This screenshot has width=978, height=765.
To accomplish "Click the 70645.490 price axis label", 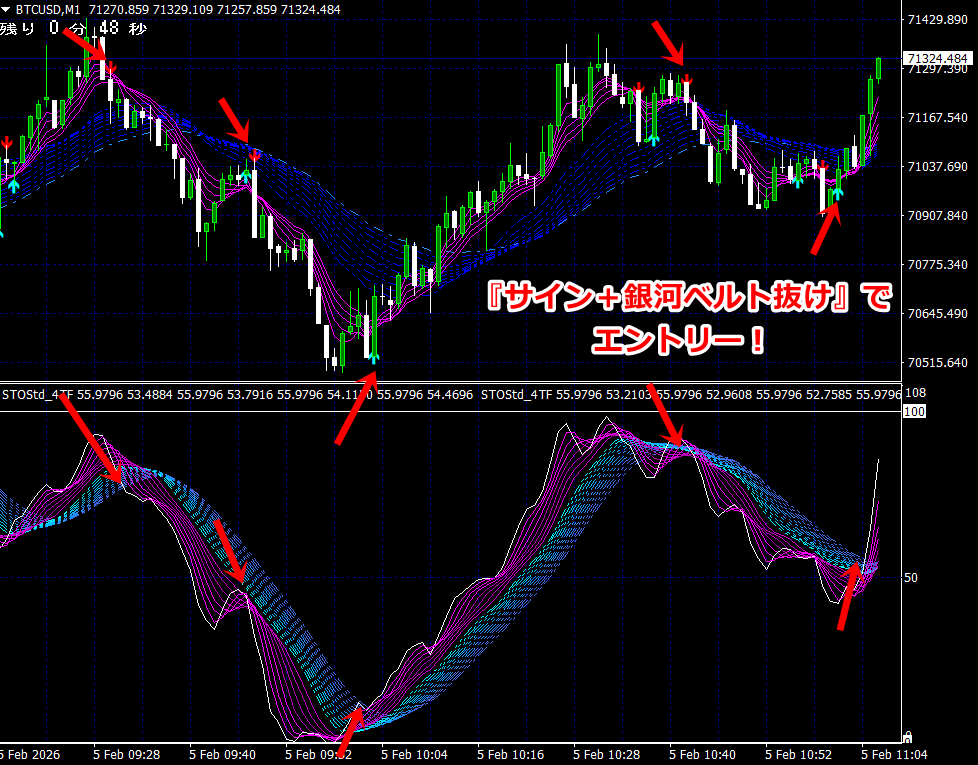I will (937, 314).
